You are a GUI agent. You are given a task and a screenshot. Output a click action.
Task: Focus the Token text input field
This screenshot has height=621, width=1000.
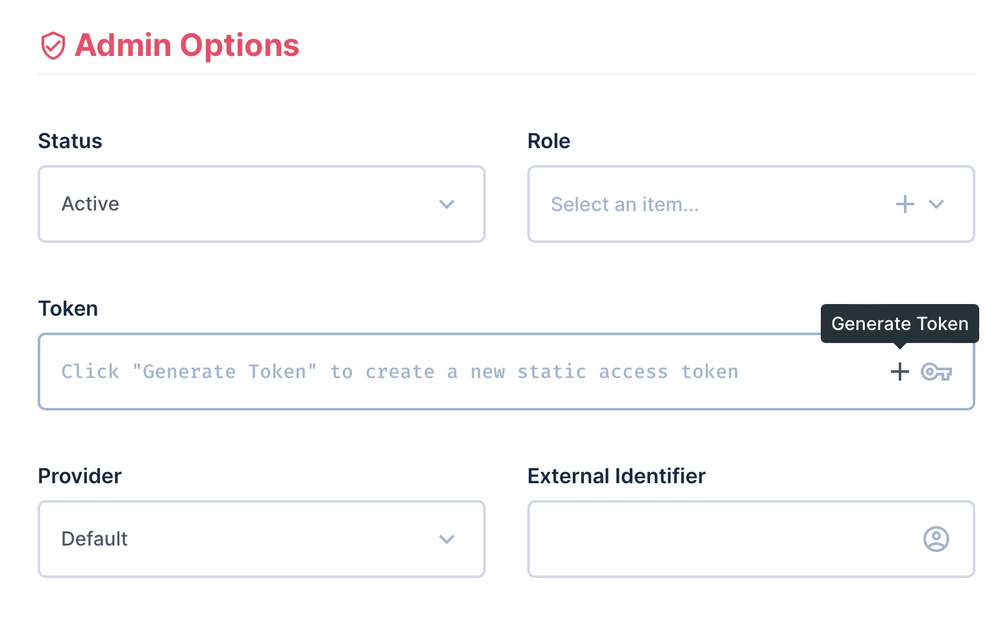coord(450,372)
